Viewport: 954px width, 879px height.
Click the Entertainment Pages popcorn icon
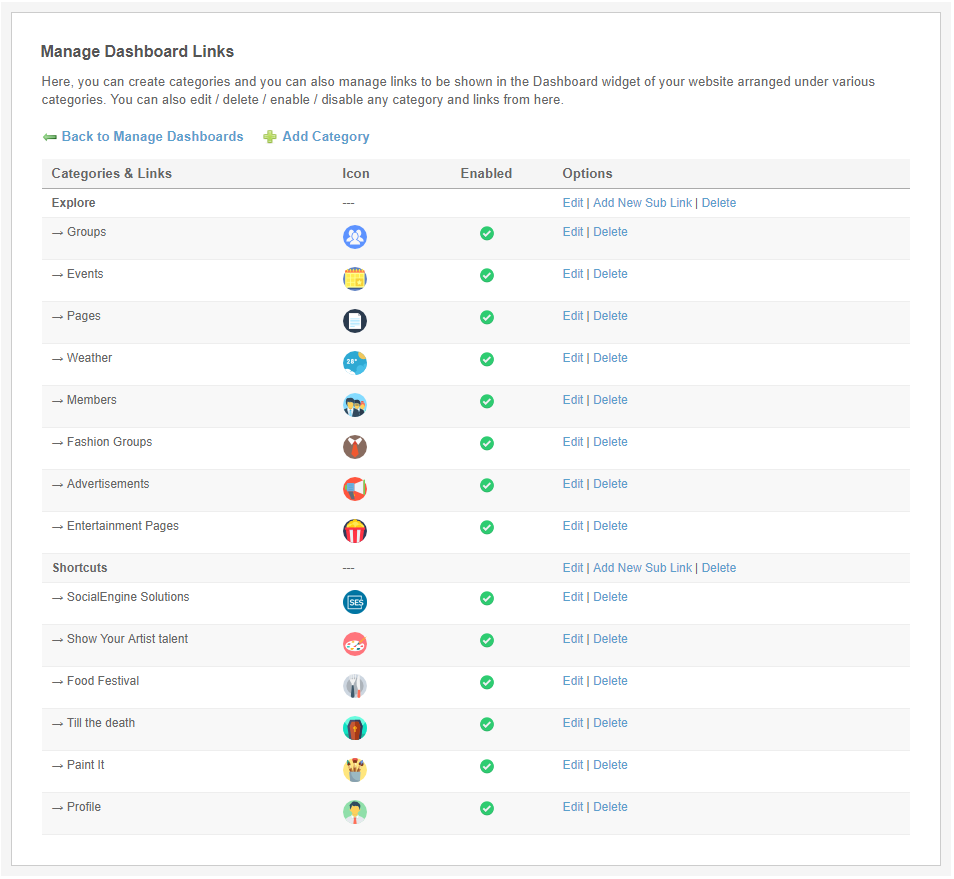354,531
